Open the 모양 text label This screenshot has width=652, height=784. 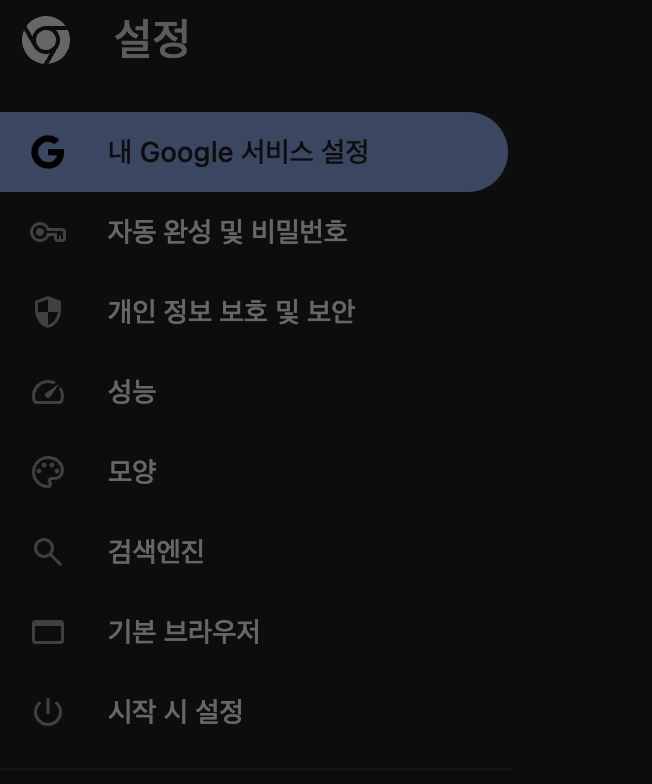click(132, 472)
